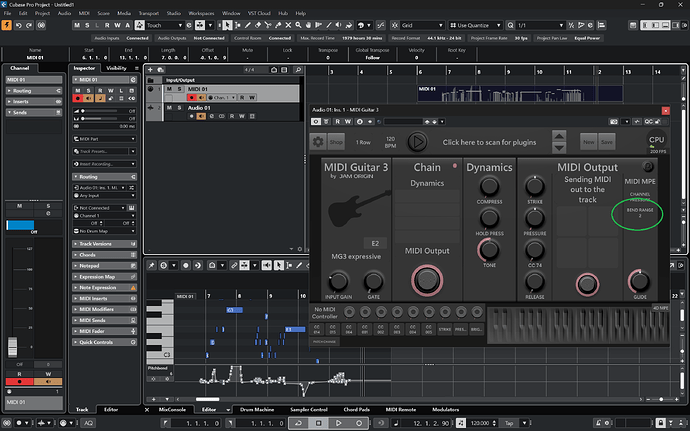Select the Mute X tool
The image size is (690, 431).
(288, 26)
